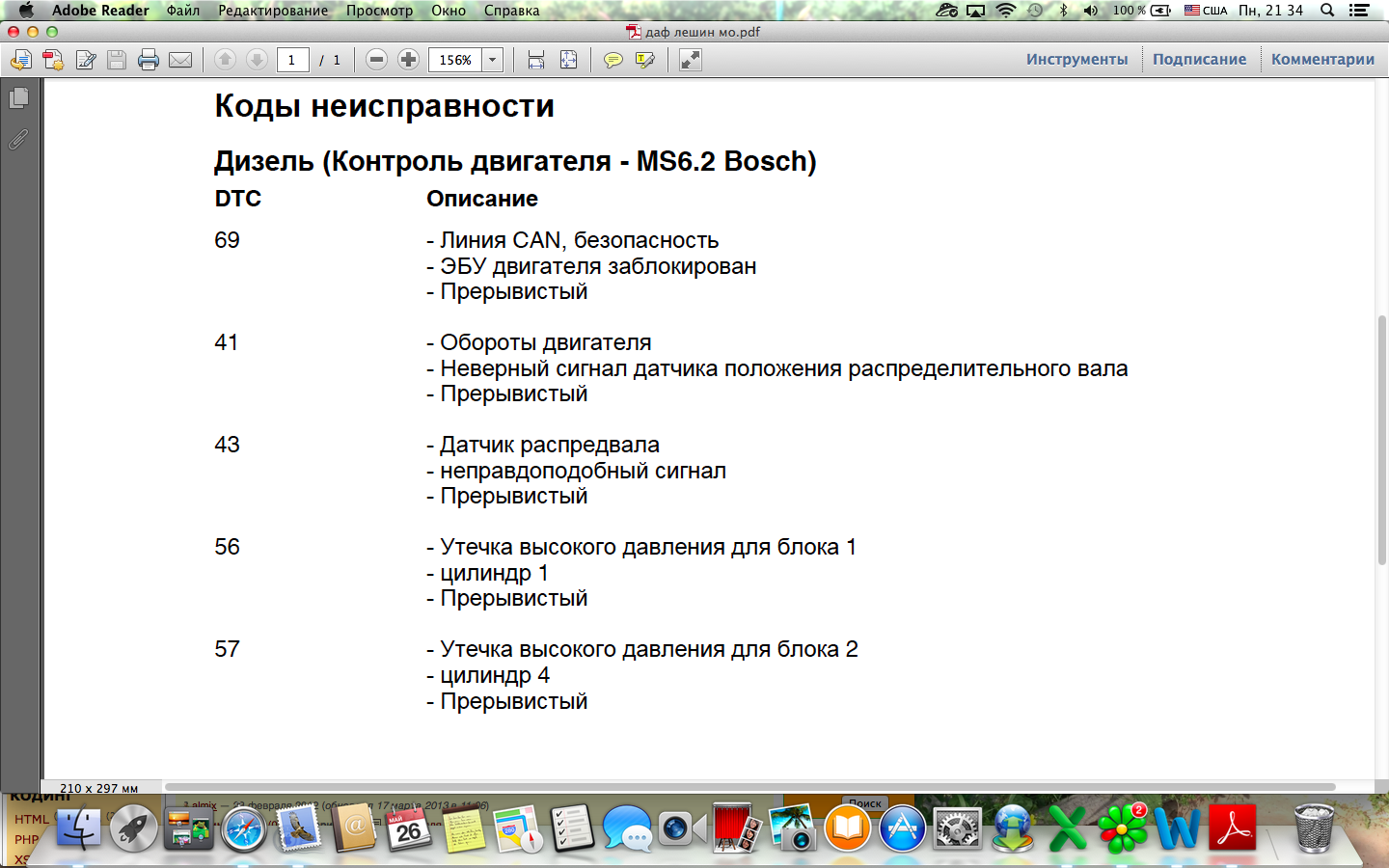Open the App Store Dock icon

[902, 828]
